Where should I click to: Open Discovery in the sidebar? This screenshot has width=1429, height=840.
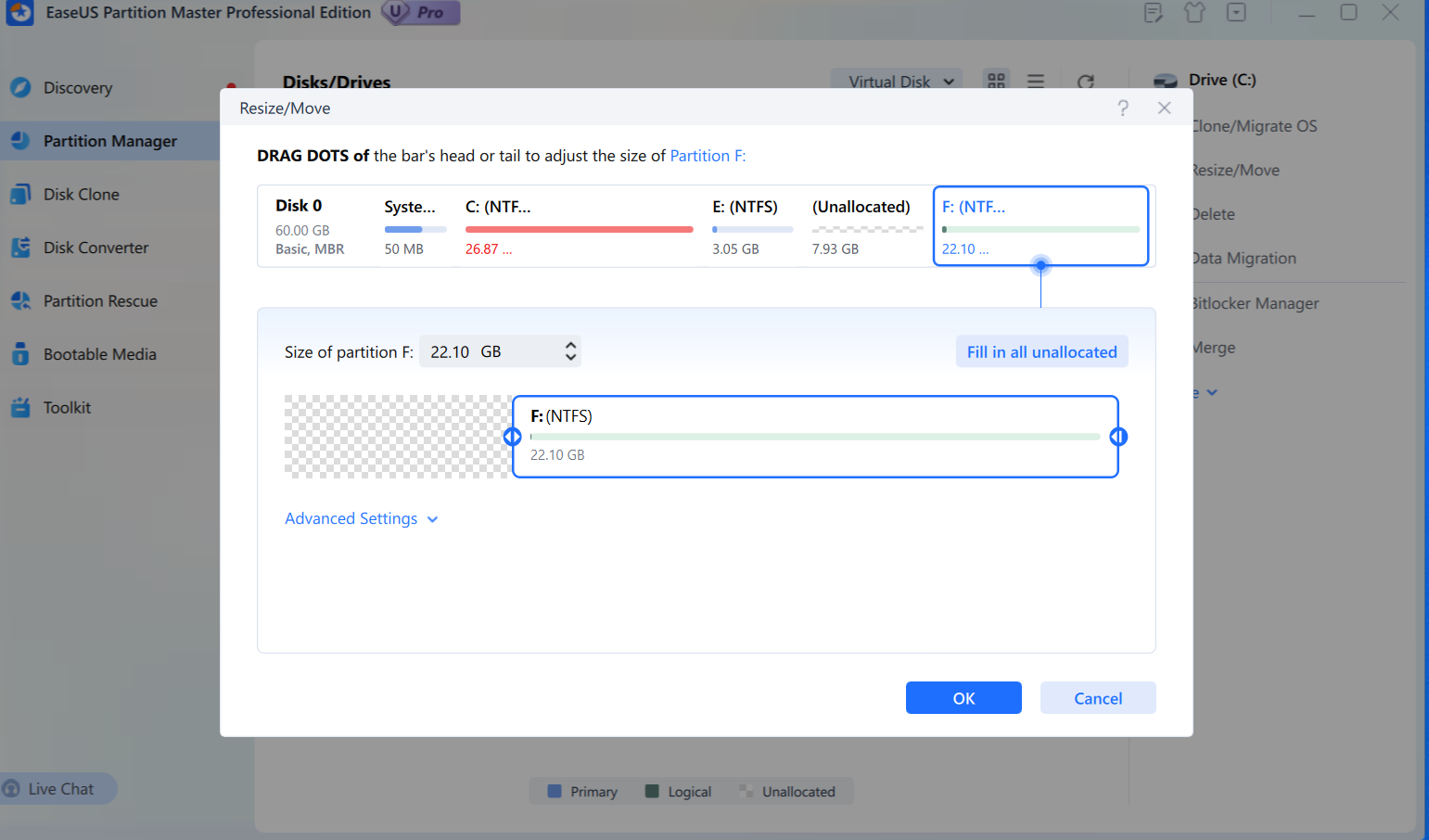[x=78, y=88]
